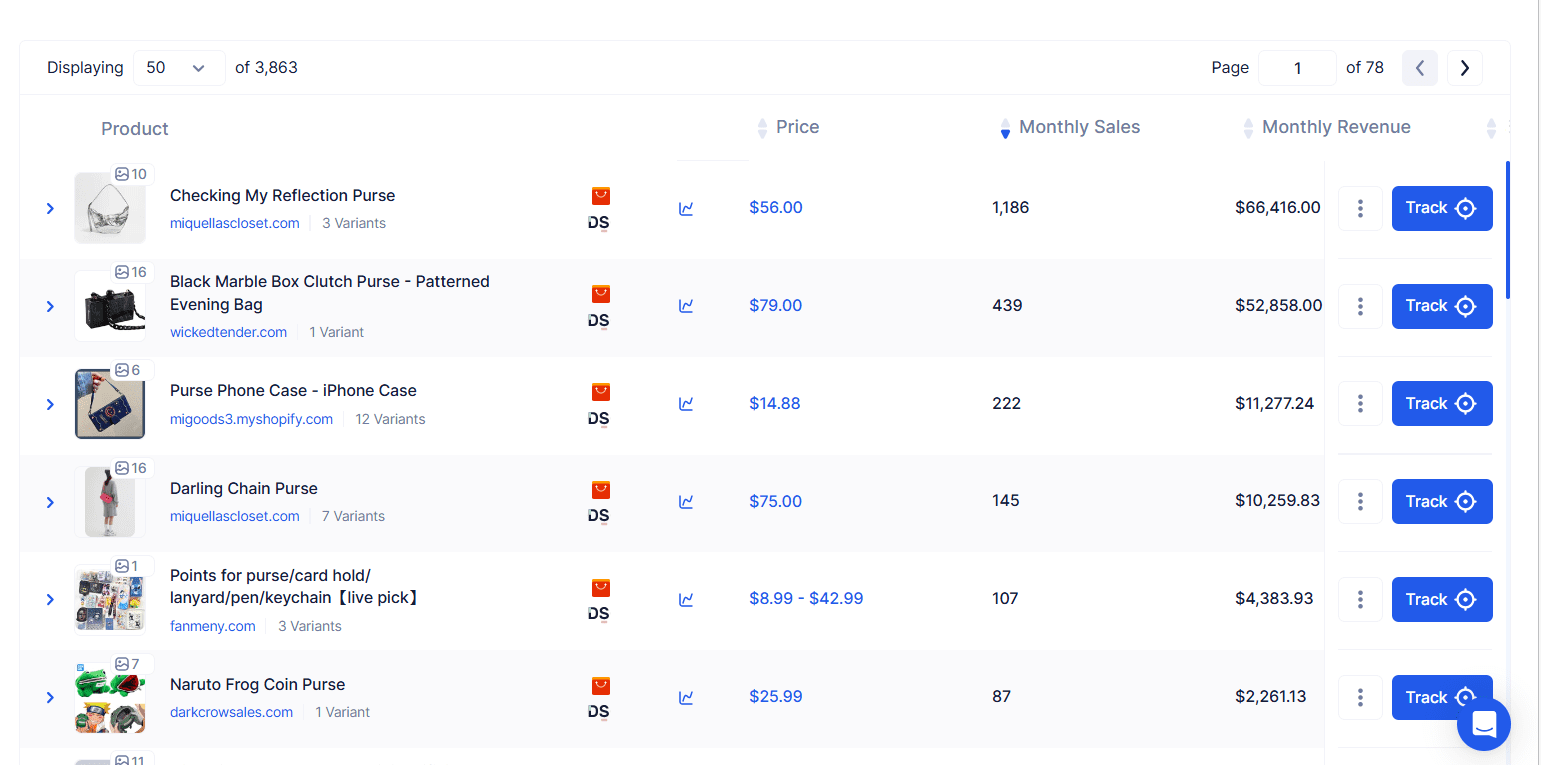Open more options for Darling Chain Purse
This screenshot has width=1541, height=765.
pos(1360,501)
